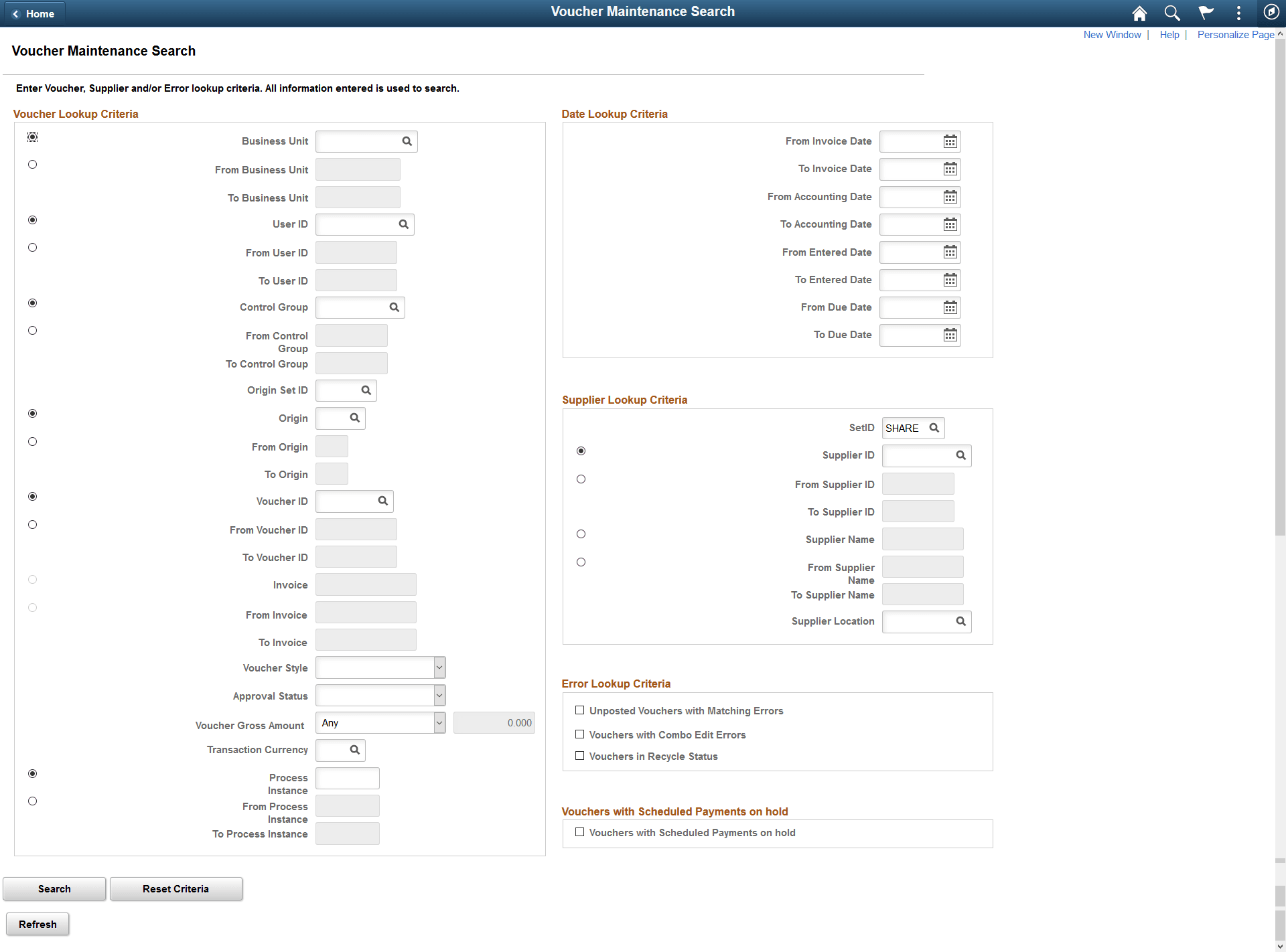This screenshot has height=952, width=1286.
Task: Open the Actions menu in the header
Action: (1238, 13)
